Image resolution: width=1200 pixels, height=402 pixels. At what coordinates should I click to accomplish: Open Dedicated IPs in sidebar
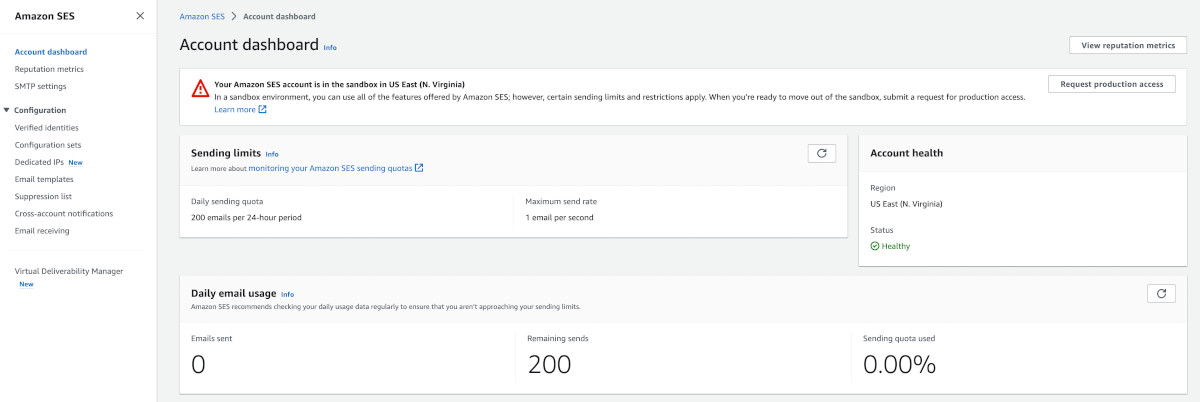click(x=39, y=162)
